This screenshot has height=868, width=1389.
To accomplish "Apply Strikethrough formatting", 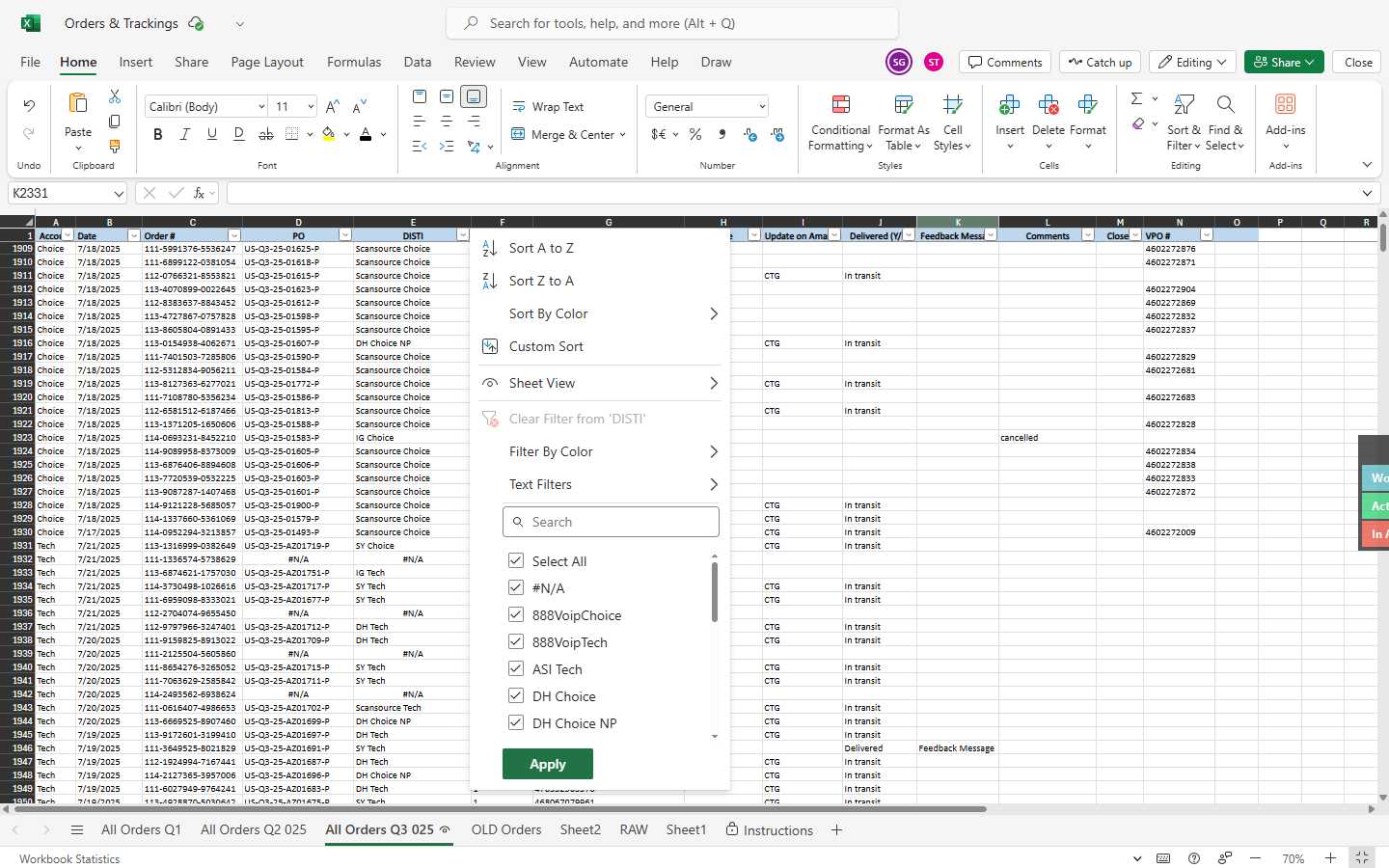I will (266, 134).
